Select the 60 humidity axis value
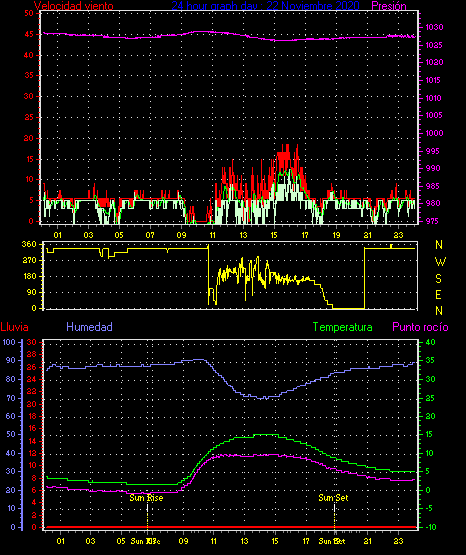This screenshot has height=555, width=466. (x=11, y=416)
